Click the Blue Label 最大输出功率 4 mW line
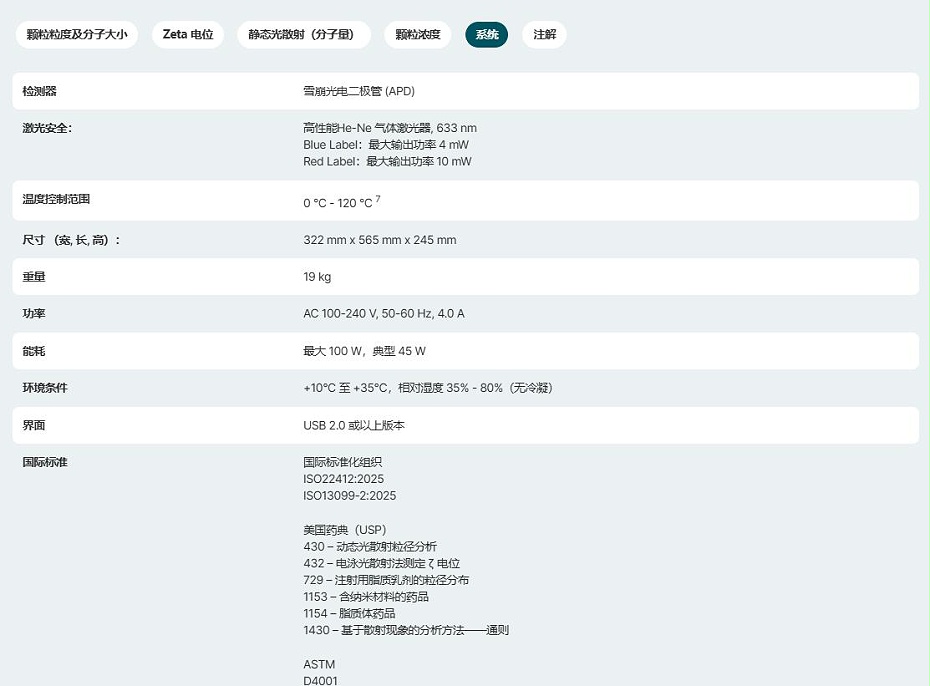This screenshot has height=686, width=930. tap(384, 145)
